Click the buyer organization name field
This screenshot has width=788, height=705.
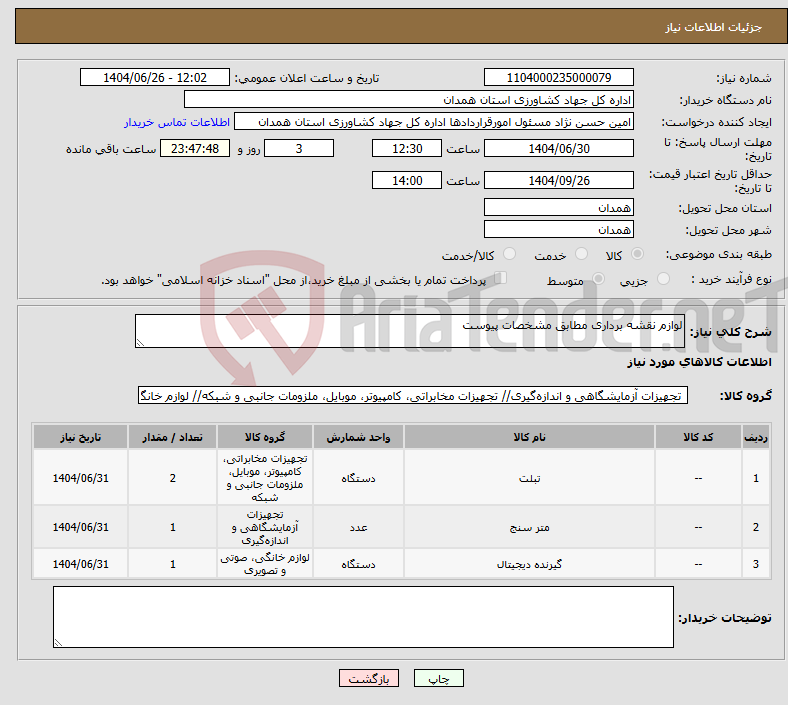pyautogui.click(x=409, y=99)
